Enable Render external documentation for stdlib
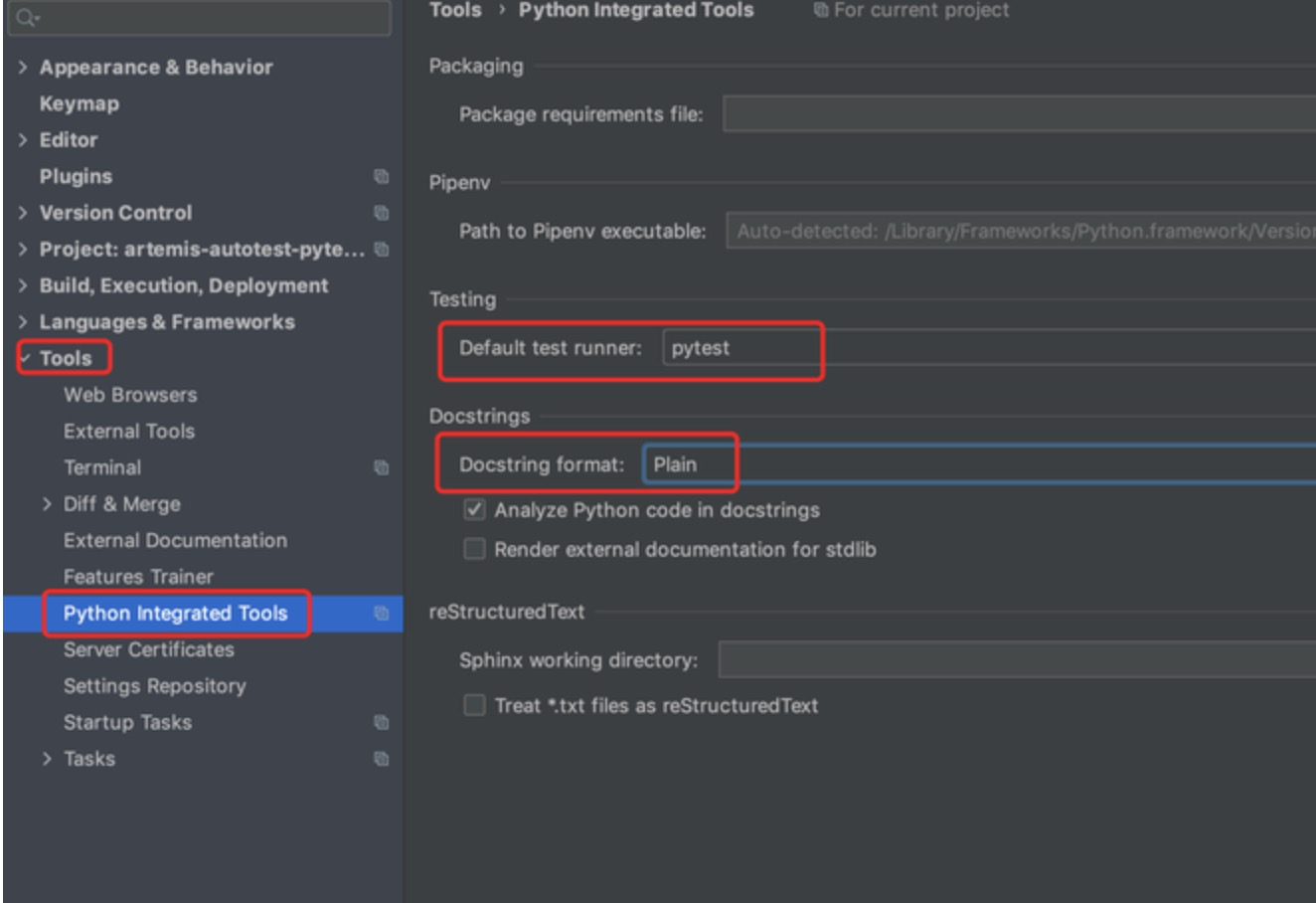This screenshot has height=903, width=1316. coord(475,549)
